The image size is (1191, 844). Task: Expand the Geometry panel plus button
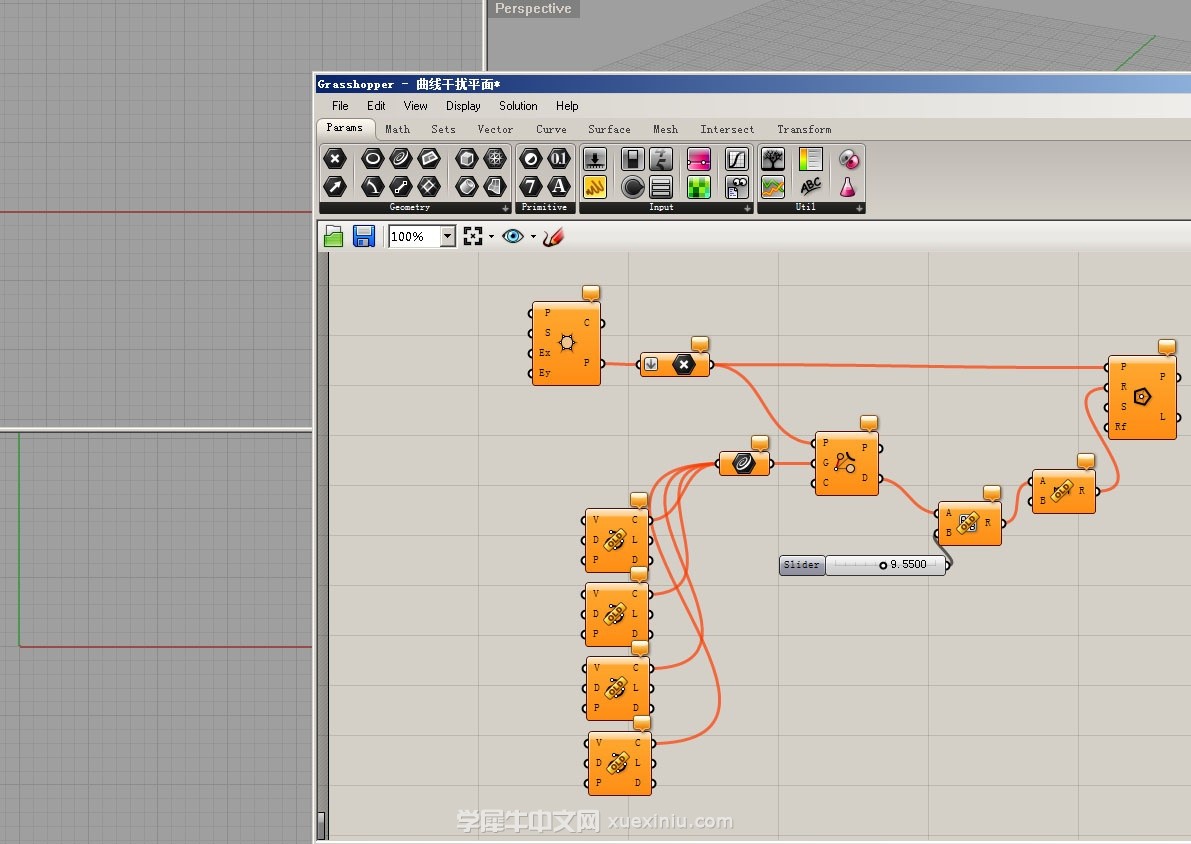(506, 207)
